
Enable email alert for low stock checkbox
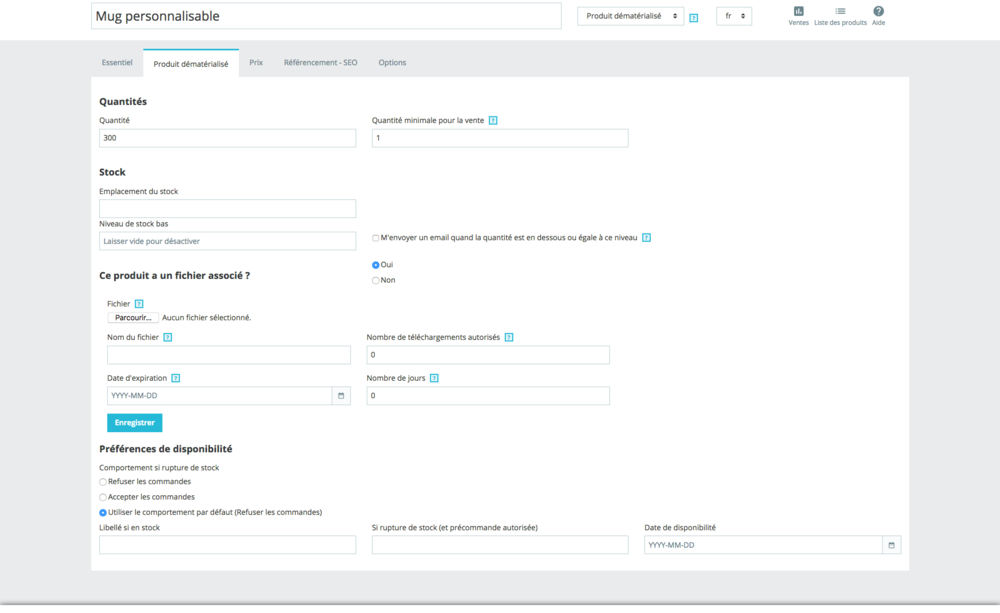[376, 238]
